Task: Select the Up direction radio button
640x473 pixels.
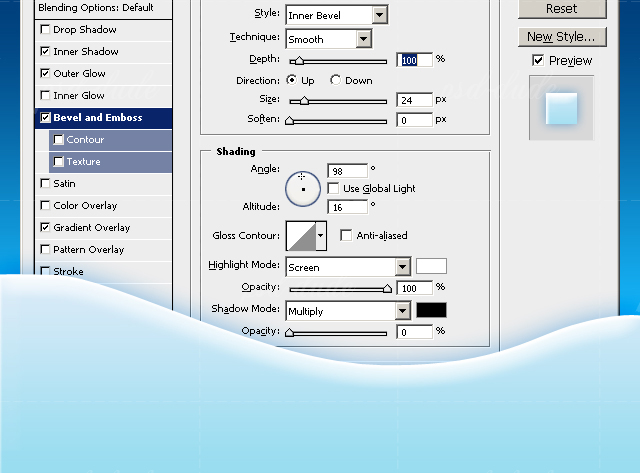Action: coord(291,80)
